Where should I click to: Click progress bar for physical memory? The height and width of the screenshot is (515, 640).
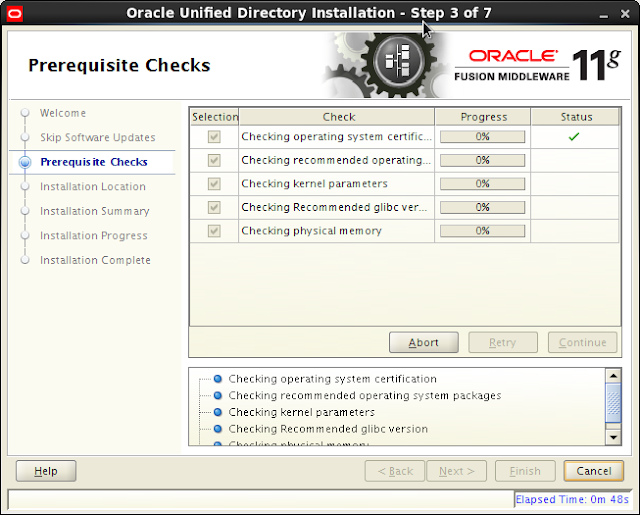tap(482, 231)
